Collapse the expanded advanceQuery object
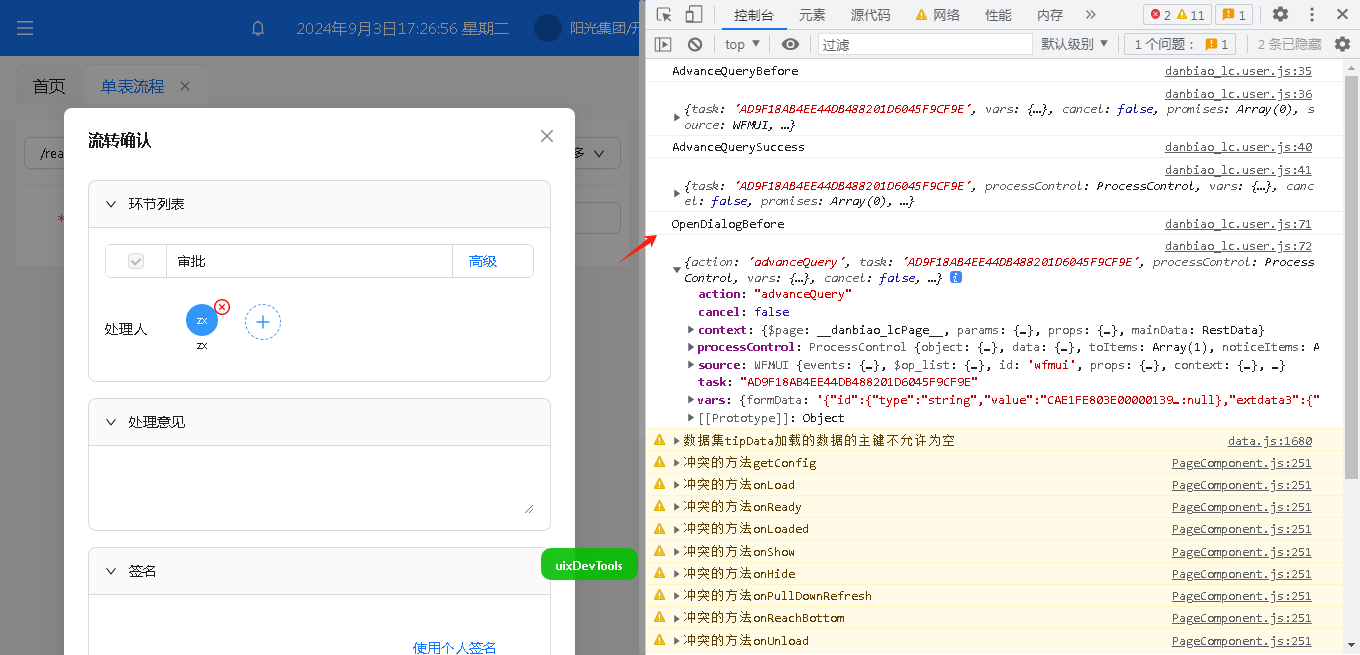This screenshot has height=655, width=1360. [677, 270]
